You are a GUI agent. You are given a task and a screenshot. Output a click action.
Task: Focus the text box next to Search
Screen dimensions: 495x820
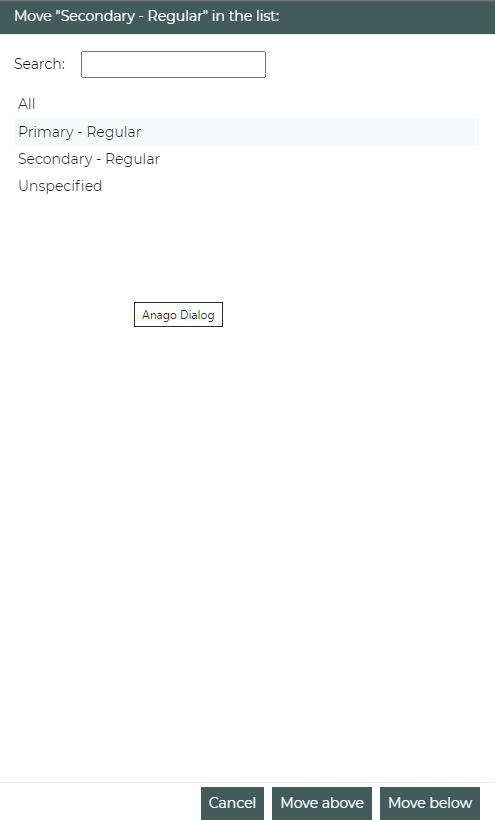[x=173, y=64]
